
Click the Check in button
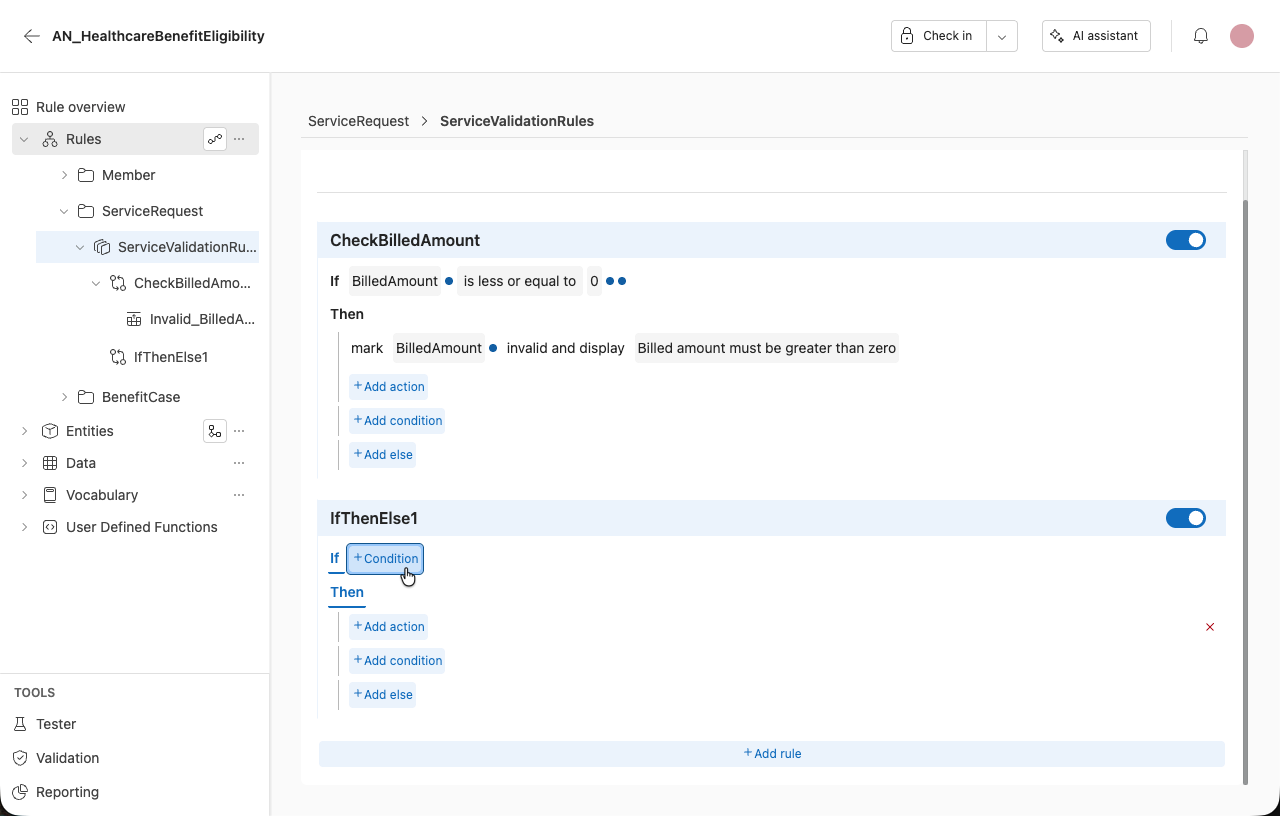point(938,36)
